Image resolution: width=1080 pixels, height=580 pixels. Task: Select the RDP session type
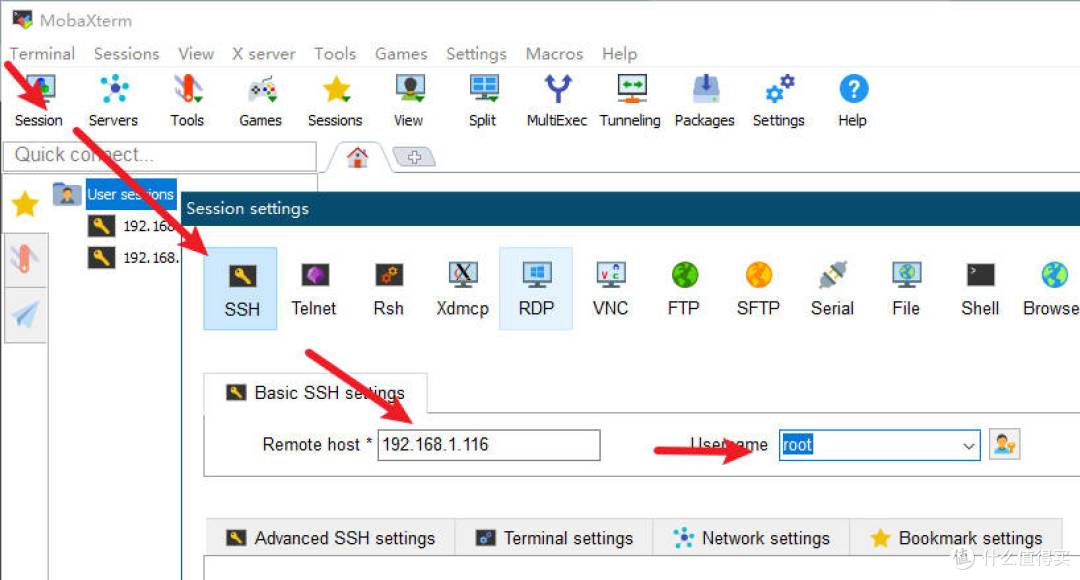click(536, 289)
